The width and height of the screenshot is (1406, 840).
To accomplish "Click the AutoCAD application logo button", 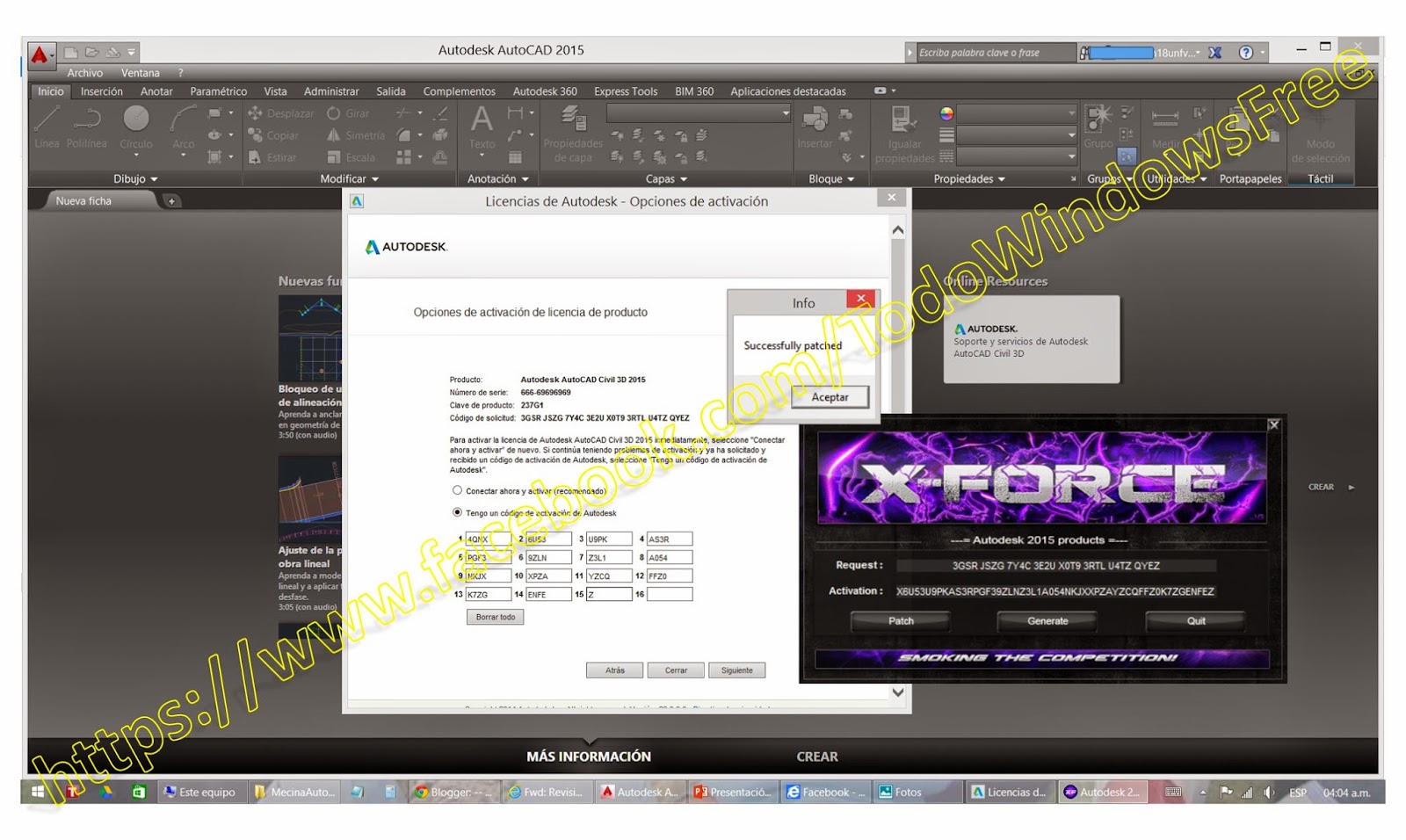I will (40, 54).
